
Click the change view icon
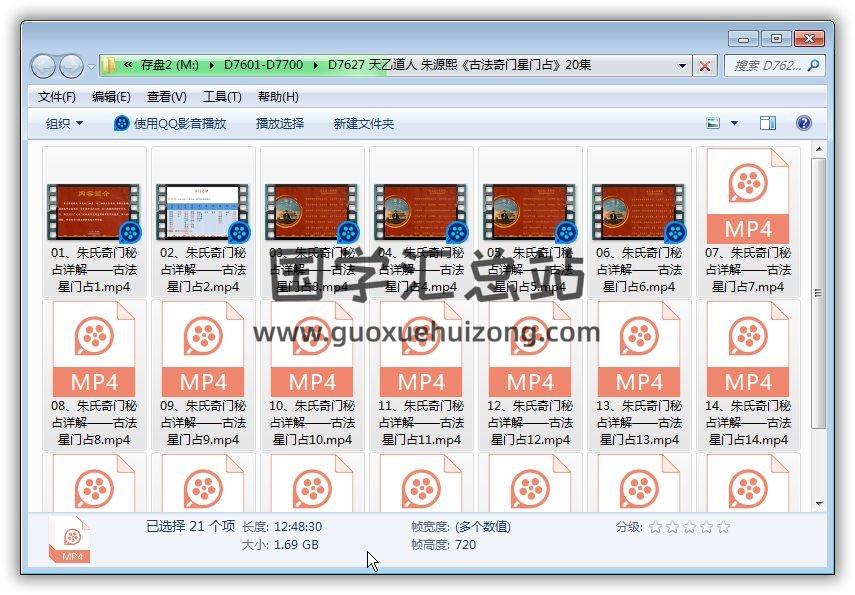click(714, 123)
